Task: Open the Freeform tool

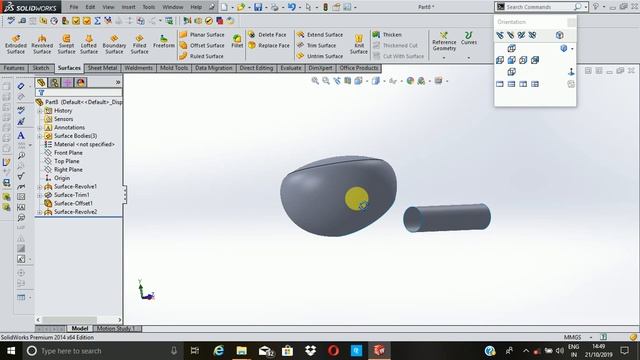Action: click(164, 42)
